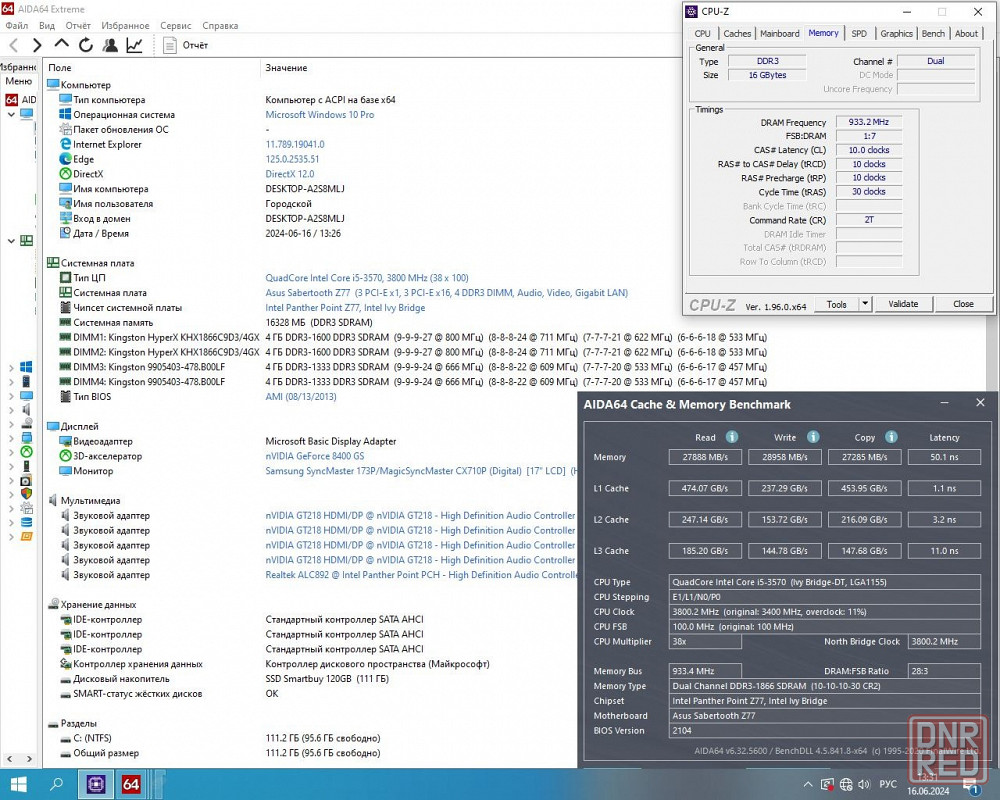1000x800 pixels.
Task: Open the Справка menu
Action: click(220, 26)
